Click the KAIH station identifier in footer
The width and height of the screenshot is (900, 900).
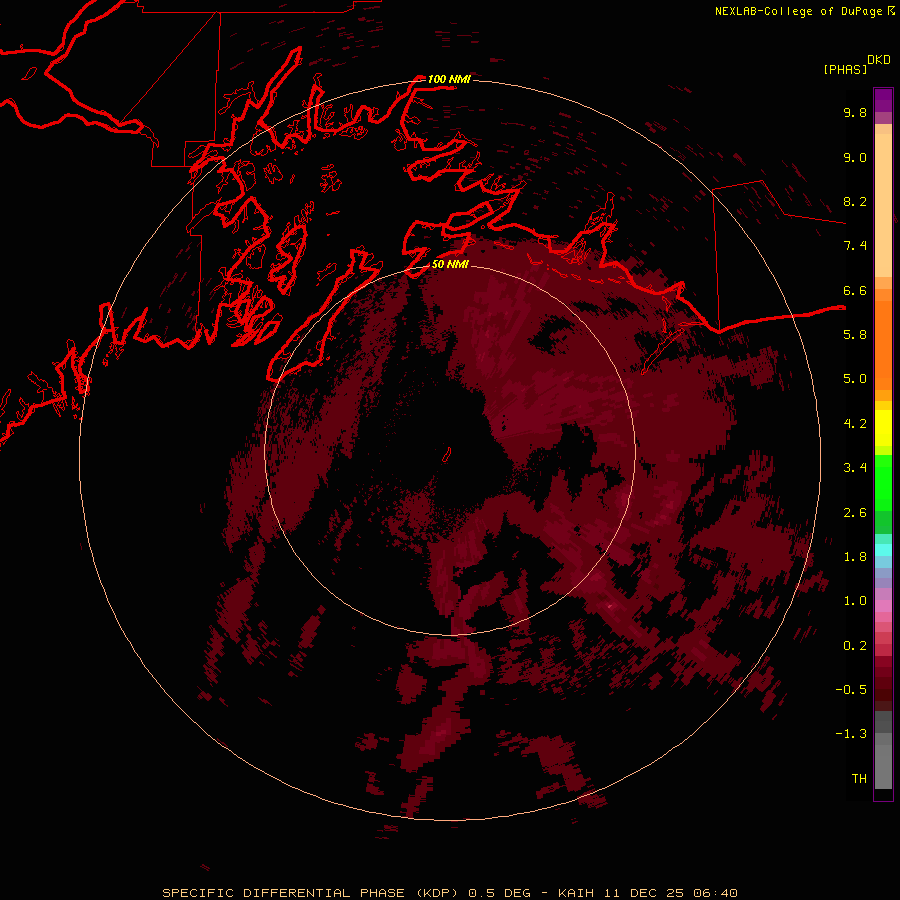pyautogui.click(x=579, y=893)
